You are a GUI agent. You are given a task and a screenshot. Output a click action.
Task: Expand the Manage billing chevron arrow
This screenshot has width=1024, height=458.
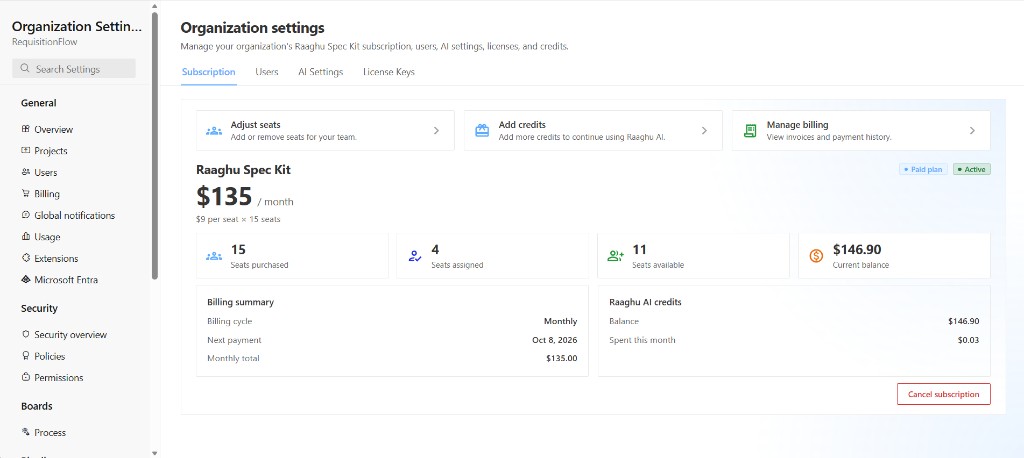[x=972, y=131]
